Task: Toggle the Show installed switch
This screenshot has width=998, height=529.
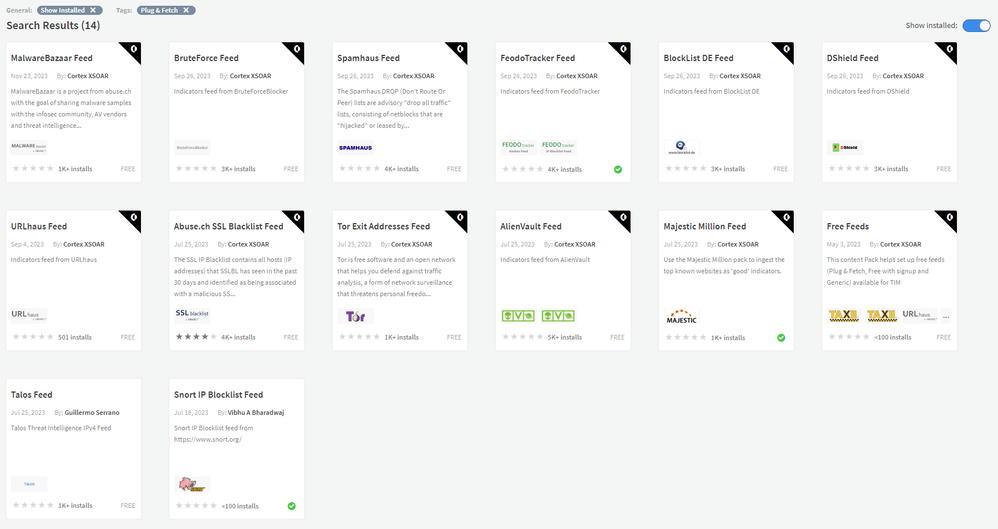Action: [x=976, y=26]
